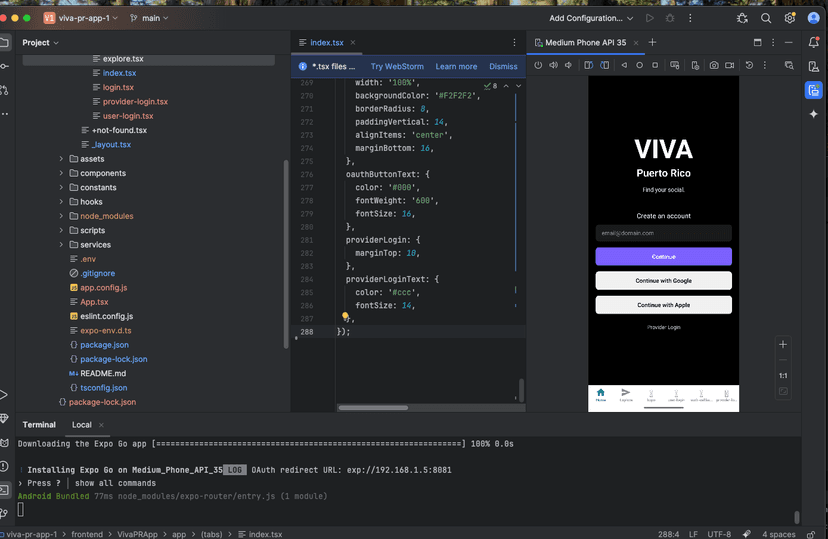This screenshot has width=828, height=539.
Task: Expand the services folder
Action: pos(61,244)
